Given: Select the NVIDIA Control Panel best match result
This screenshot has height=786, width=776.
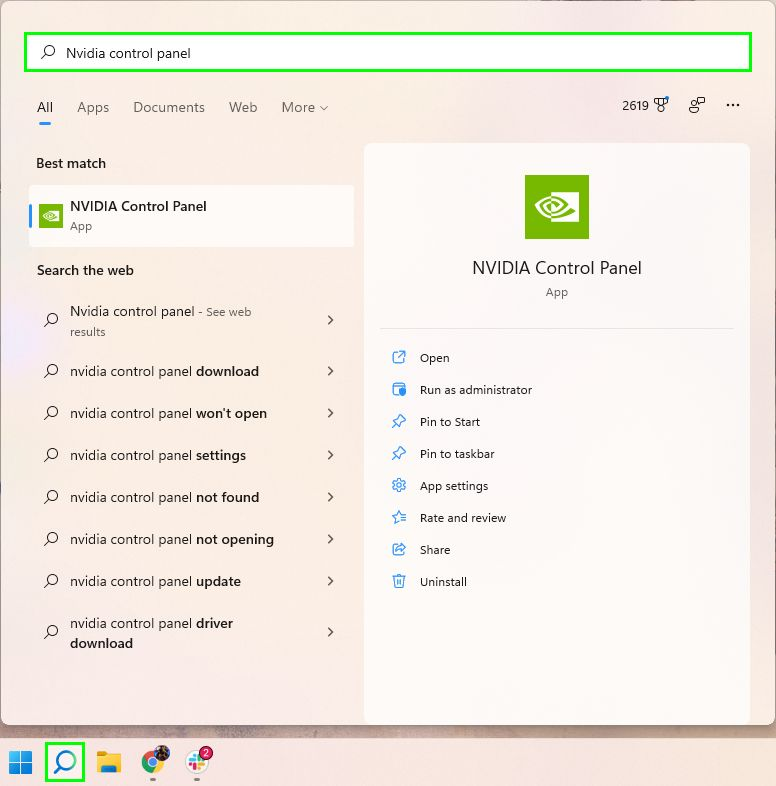Looking at the screenshot, I should (x=191, y=216).
